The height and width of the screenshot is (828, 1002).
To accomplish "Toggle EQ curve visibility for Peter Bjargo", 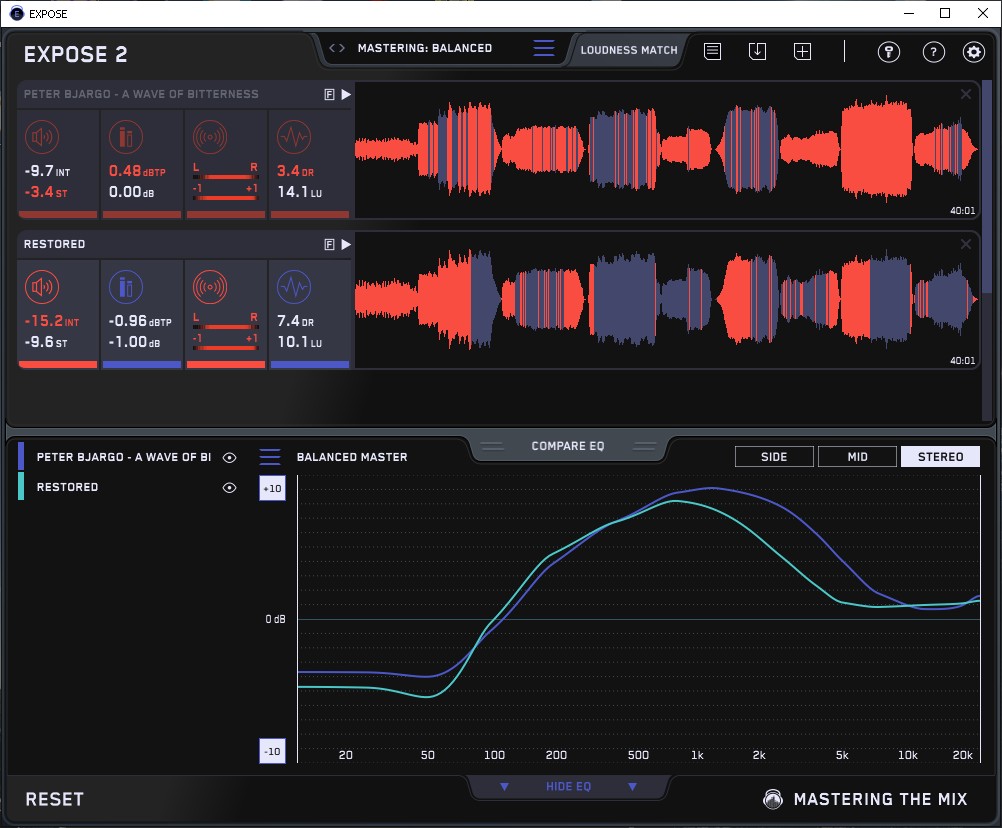I will tap(229, 457).
